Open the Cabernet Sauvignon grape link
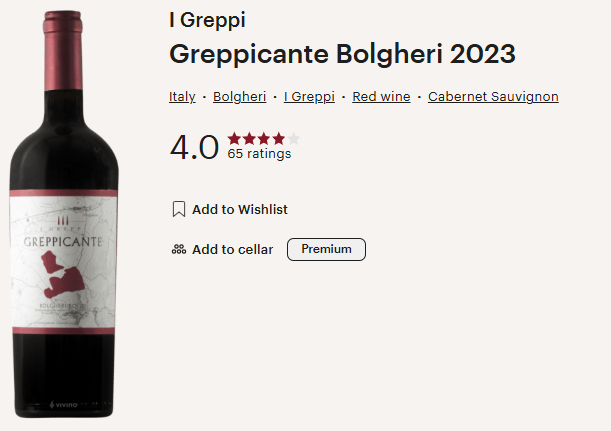This screenshot has height=431, width=611. (493, 97)
